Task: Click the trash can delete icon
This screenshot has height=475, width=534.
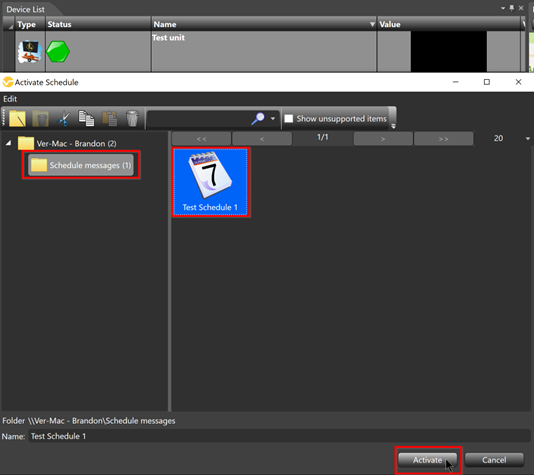Action: click(132, 119)
